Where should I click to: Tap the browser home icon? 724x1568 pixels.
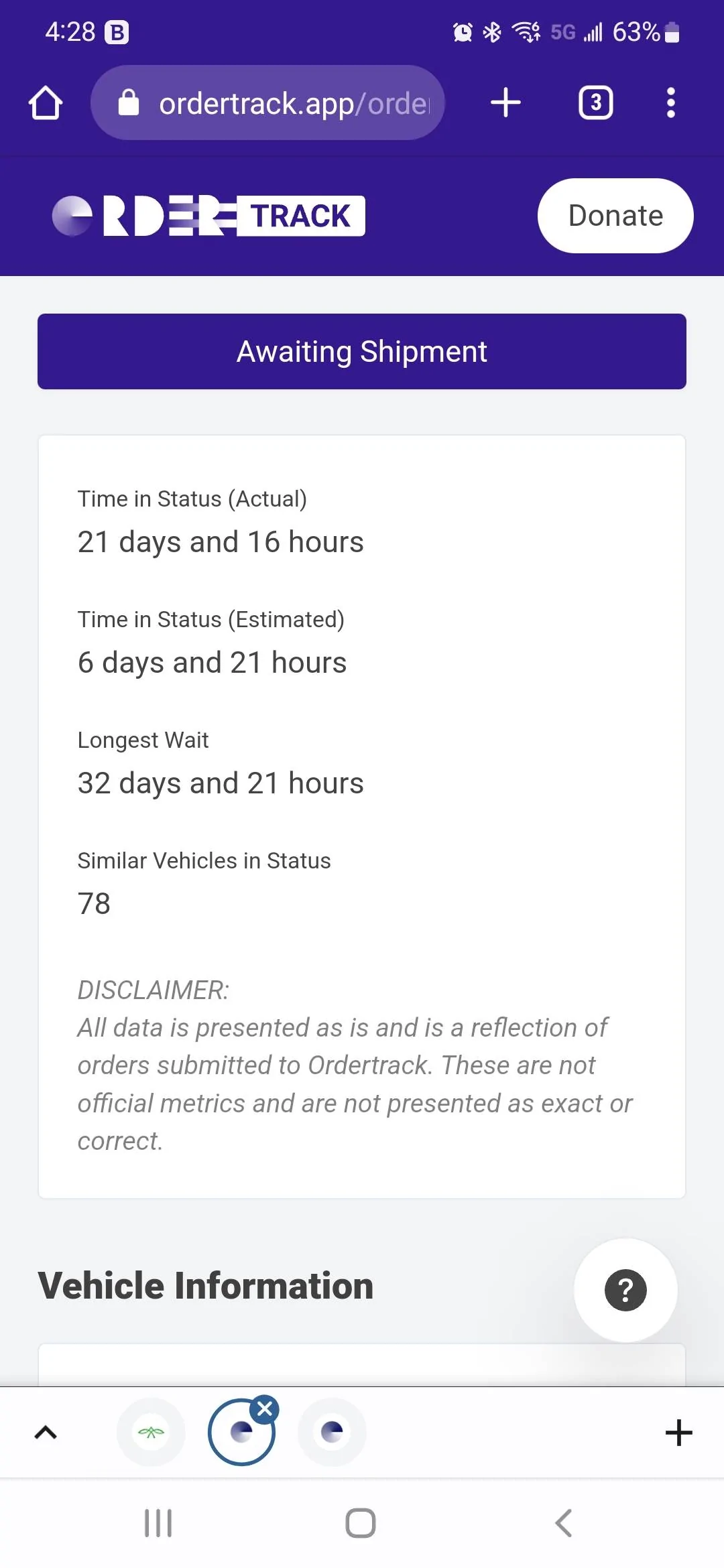tap(46, 103)
